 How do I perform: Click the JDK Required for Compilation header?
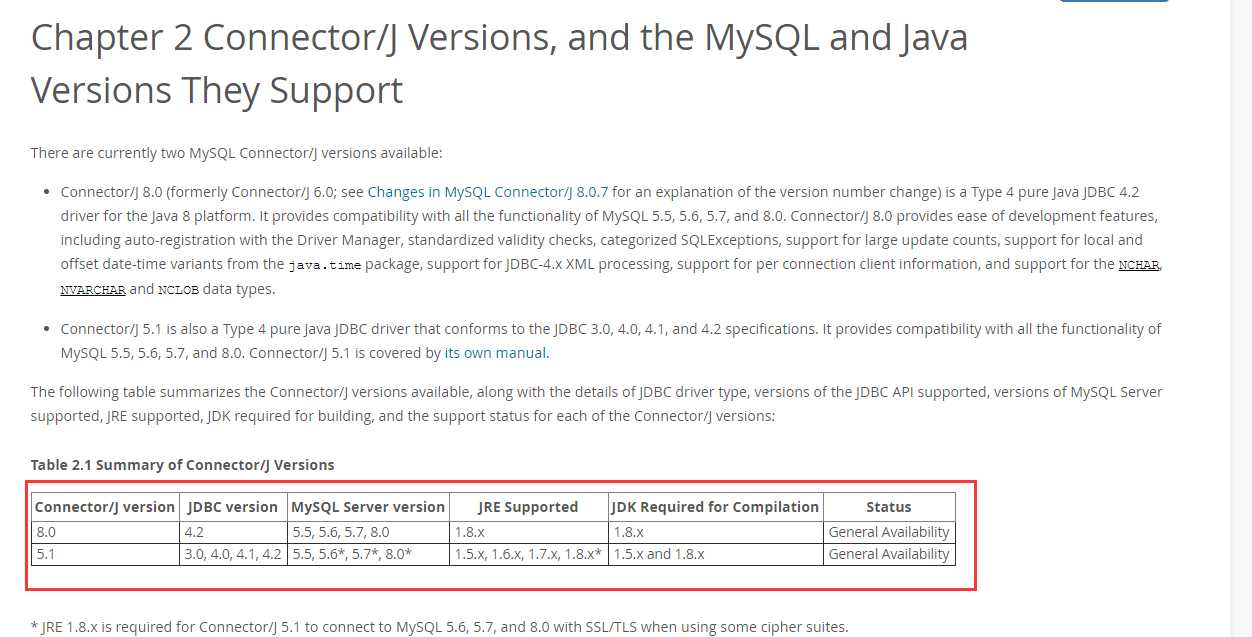(x=716, y=507)
